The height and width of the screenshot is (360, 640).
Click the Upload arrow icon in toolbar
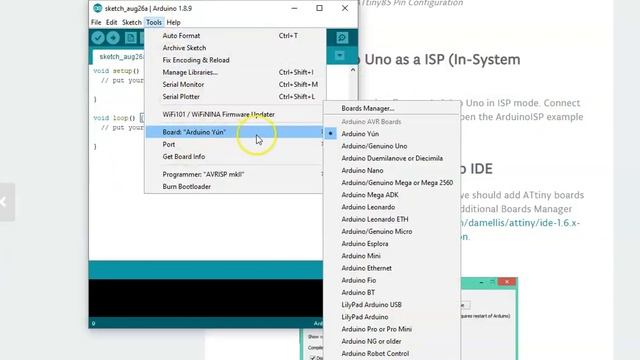(113, 38)
